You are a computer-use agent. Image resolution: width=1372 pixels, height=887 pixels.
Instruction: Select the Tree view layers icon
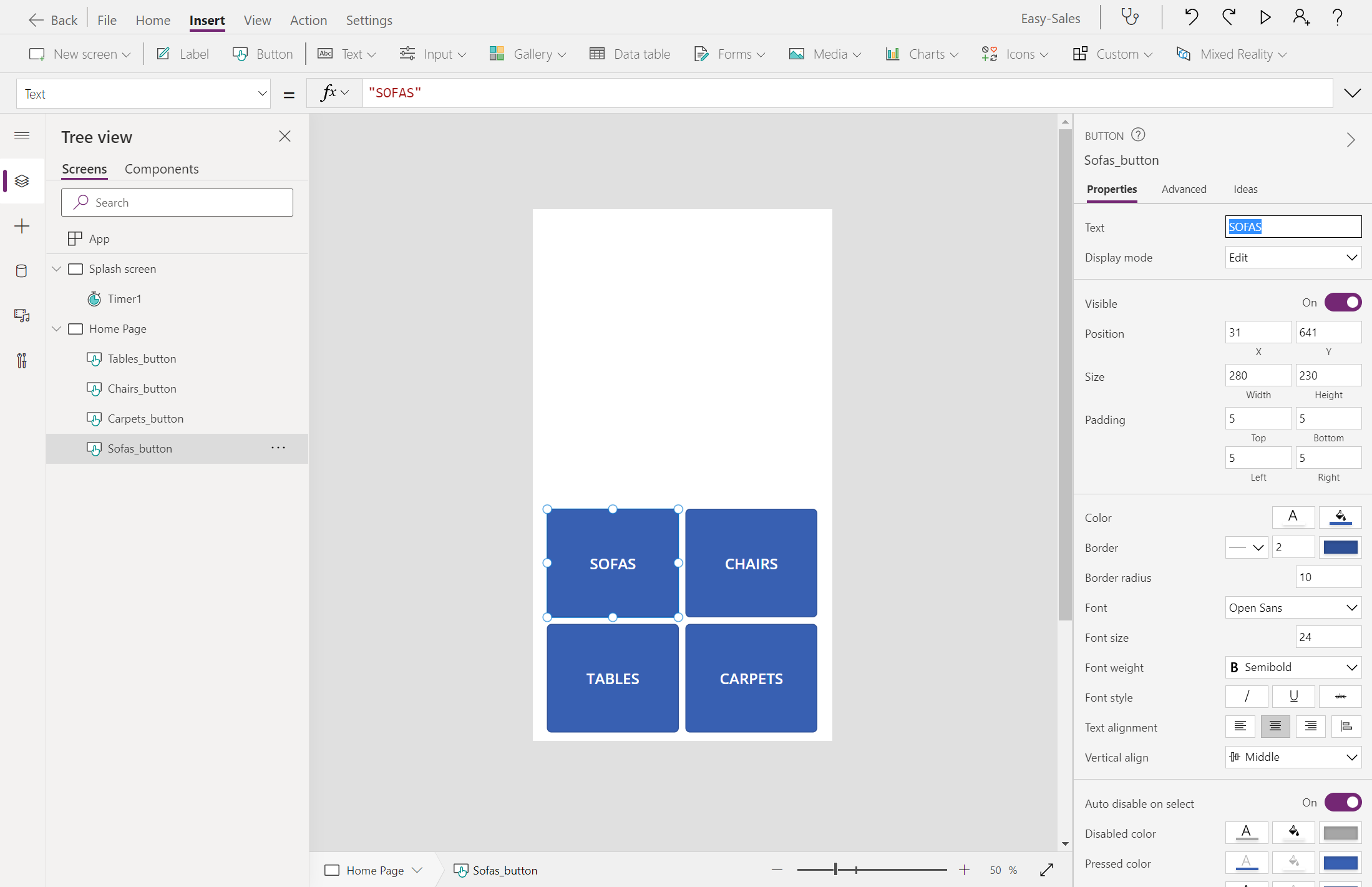coord(22,181)
